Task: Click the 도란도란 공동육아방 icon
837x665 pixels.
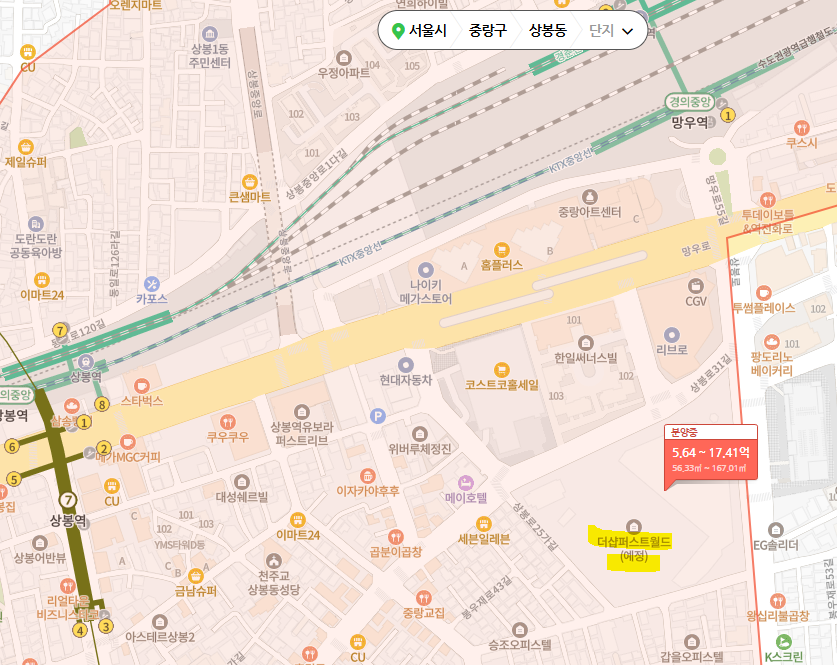Action: pyautogui.click(x=36, y=224)
